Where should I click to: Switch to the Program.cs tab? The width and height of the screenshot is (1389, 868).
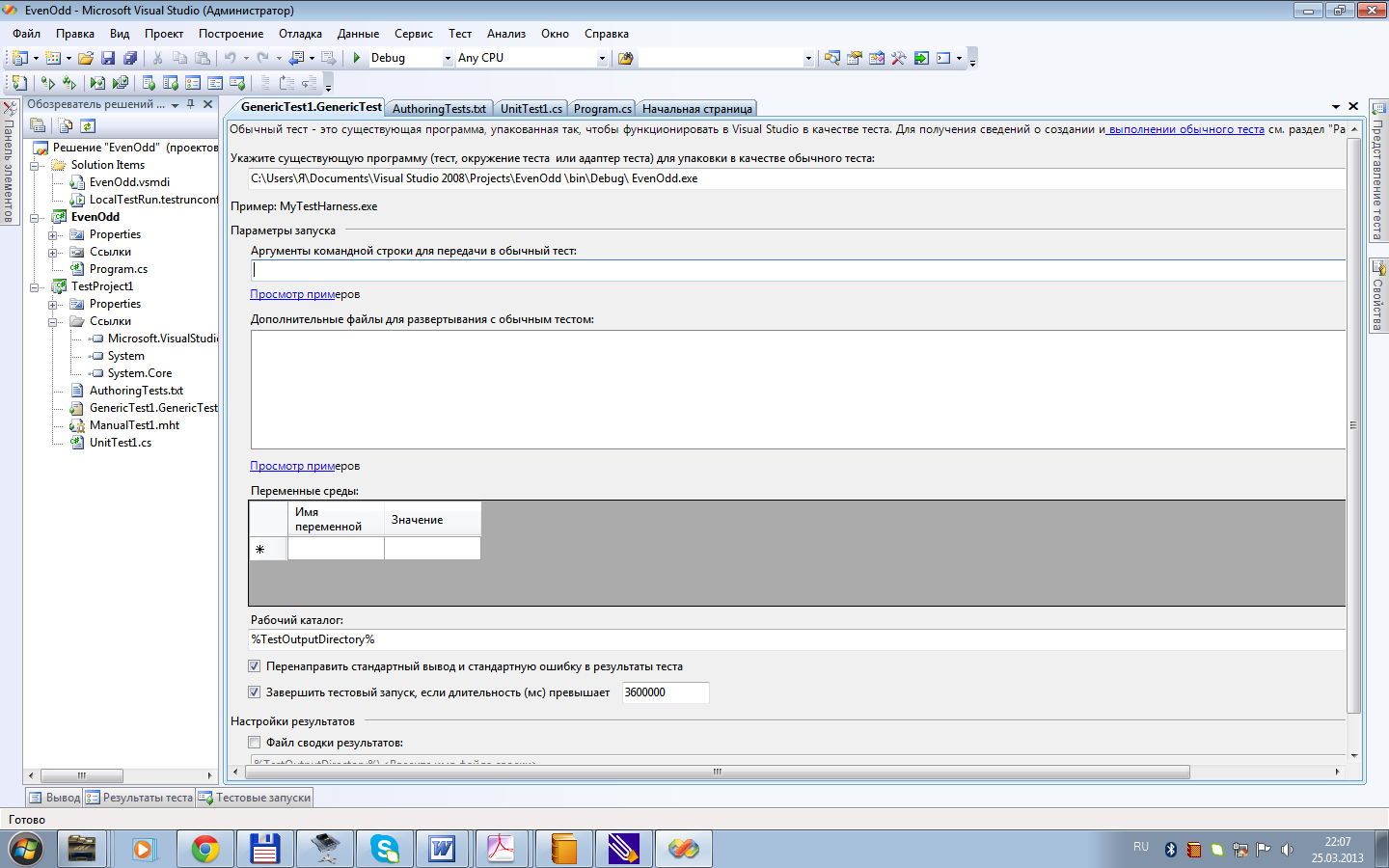pos(603,109)
